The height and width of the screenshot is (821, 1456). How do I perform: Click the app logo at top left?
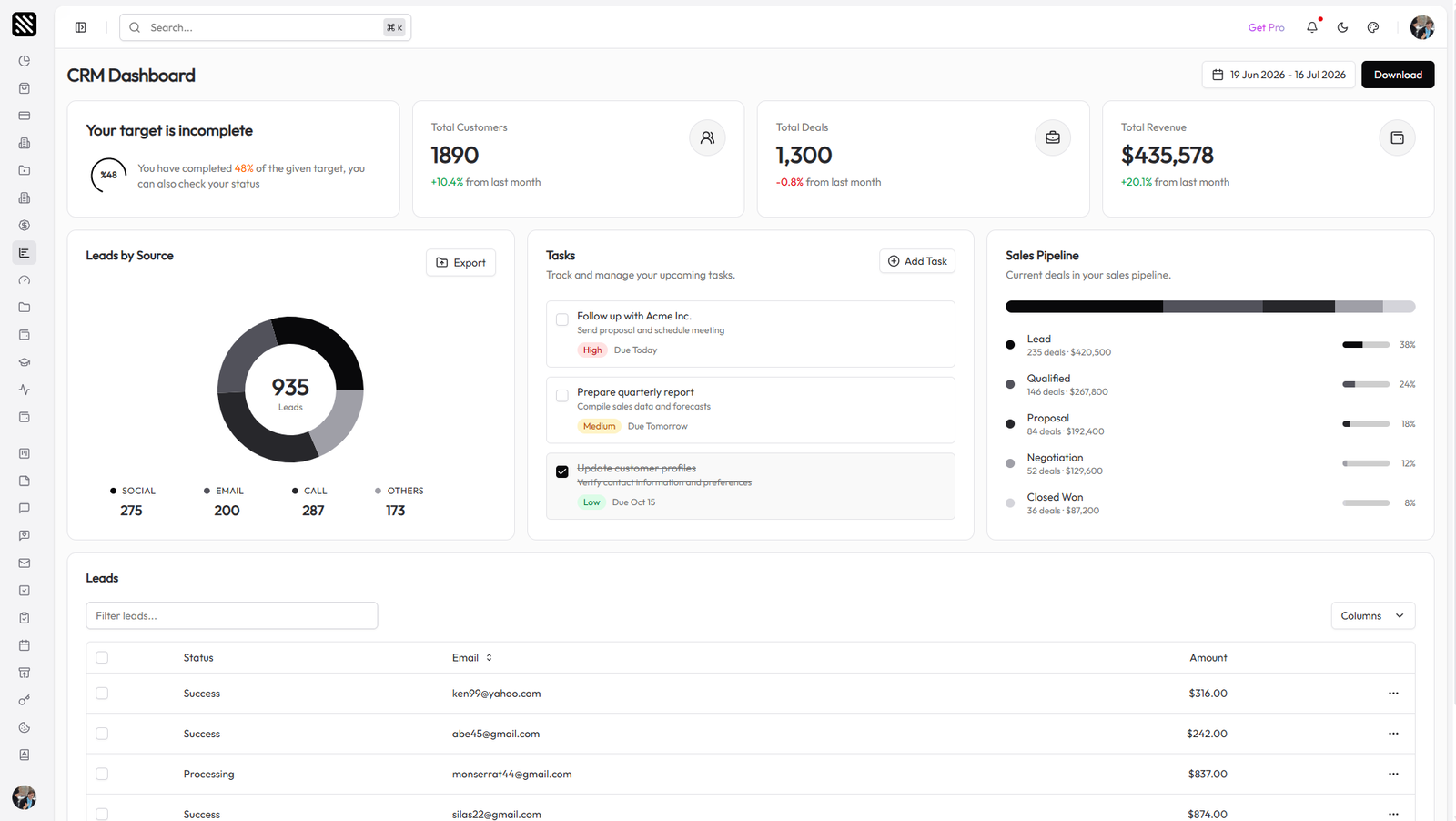[x=25, y=25]
